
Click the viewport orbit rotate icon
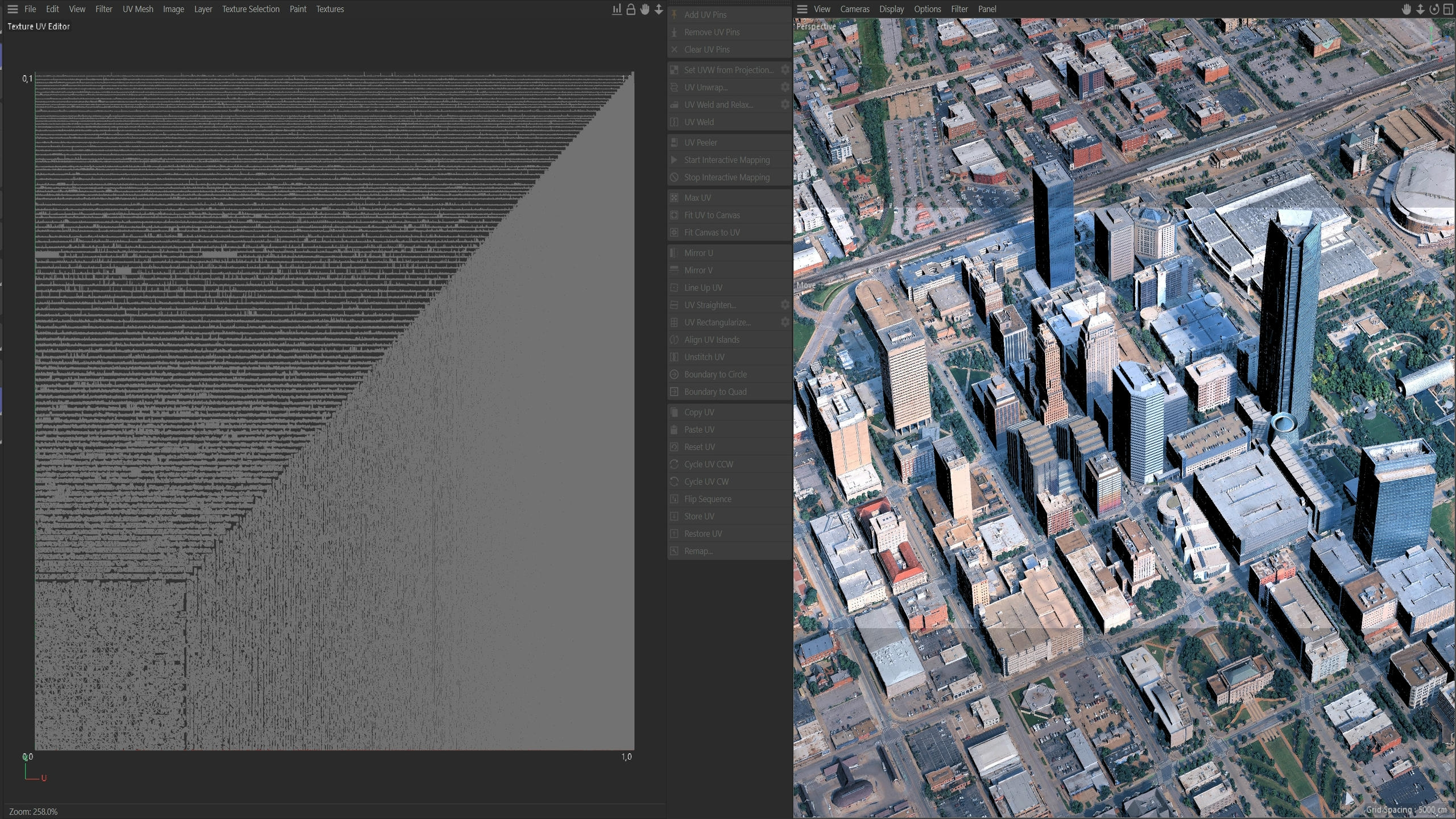tap(1434, 9)
